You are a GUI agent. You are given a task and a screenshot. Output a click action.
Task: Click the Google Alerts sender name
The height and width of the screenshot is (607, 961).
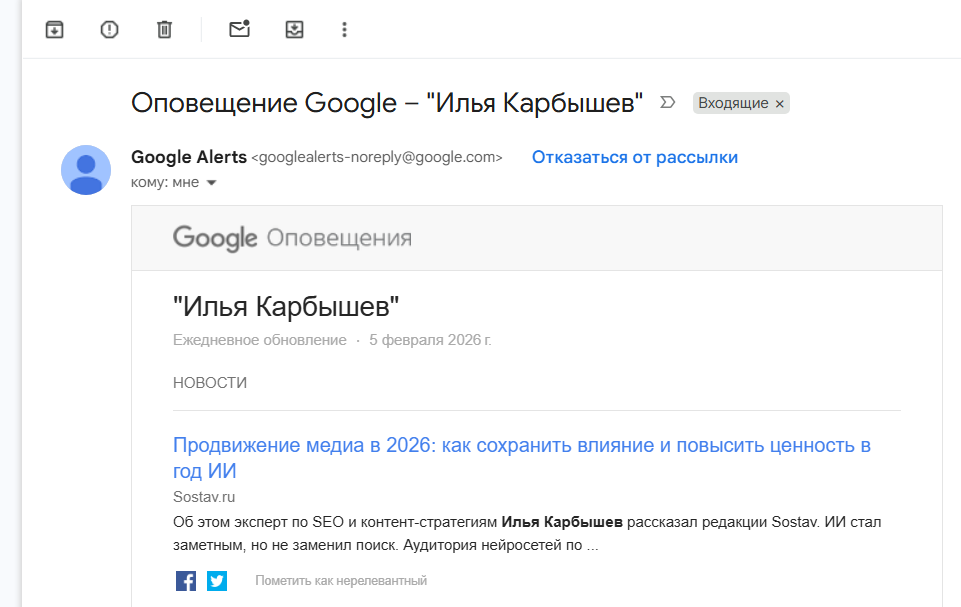pos(189,157)
